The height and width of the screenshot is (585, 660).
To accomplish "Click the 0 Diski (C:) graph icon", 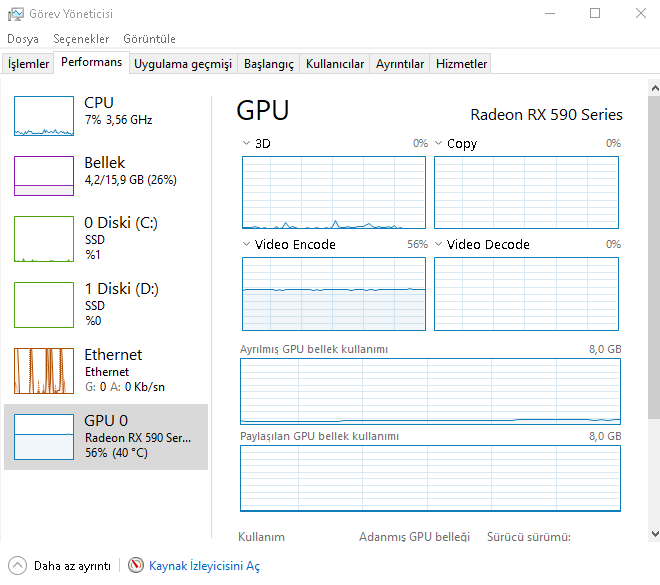I will [x=44, y=239].
